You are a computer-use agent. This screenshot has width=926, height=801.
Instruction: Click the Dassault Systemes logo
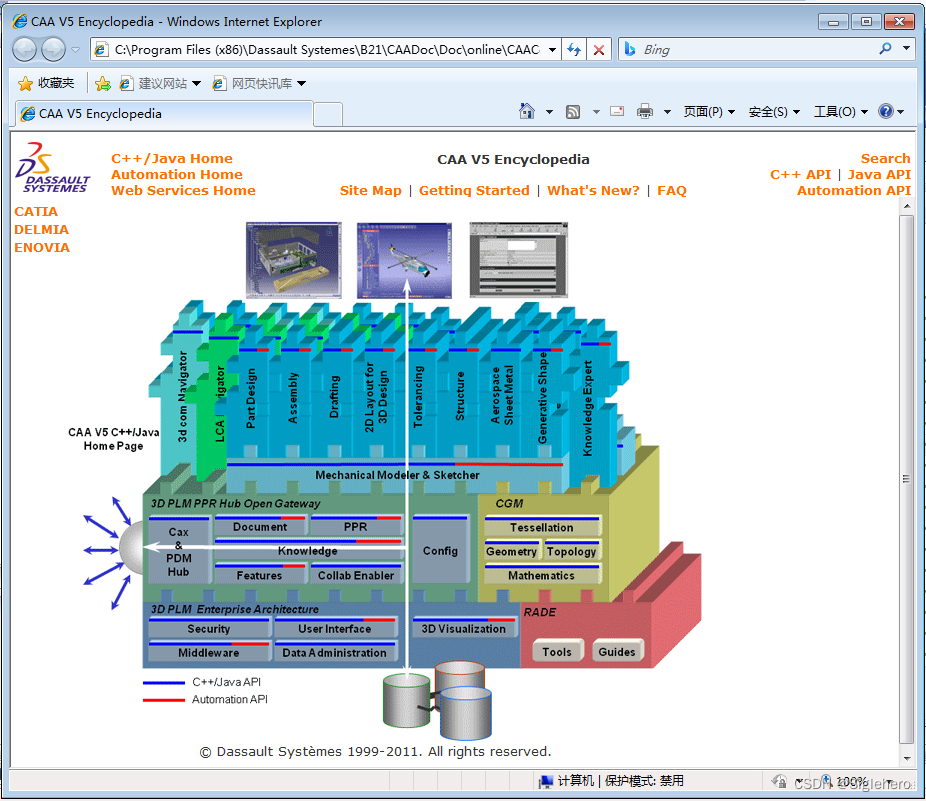coord(54,167)
